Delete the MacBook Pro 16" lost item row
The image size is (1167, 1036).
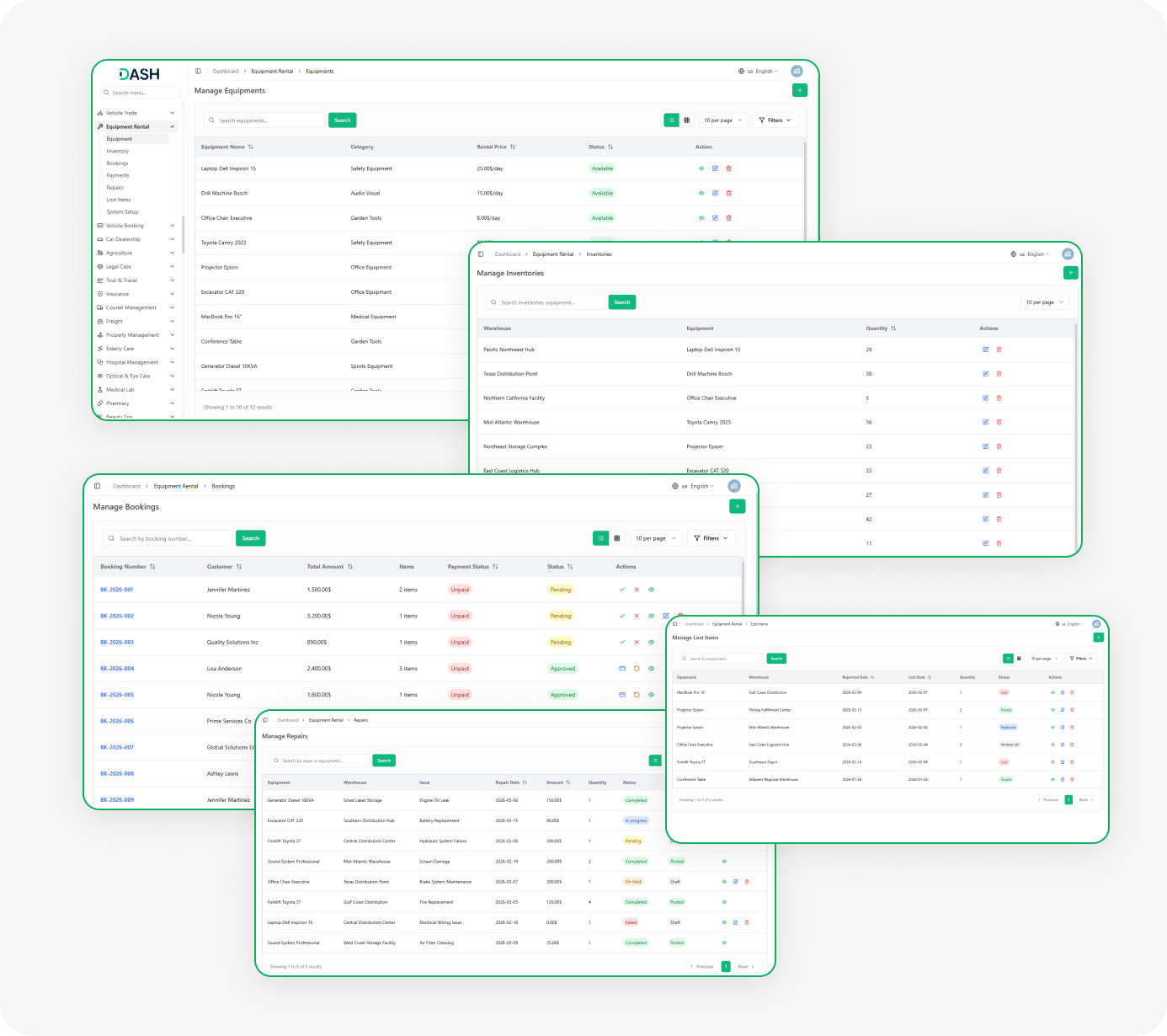pyautogui.click(x=1072, y=692)
